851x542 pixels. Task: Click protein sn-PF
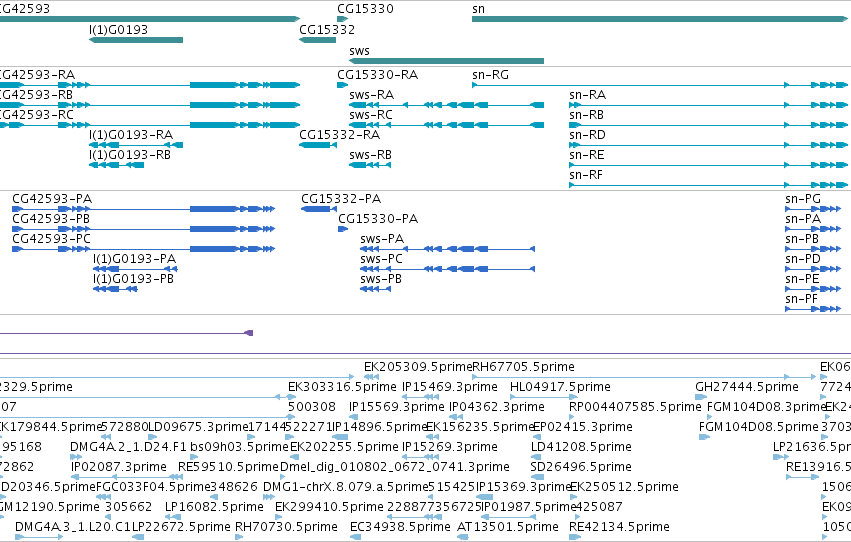(x=801, y=299)
